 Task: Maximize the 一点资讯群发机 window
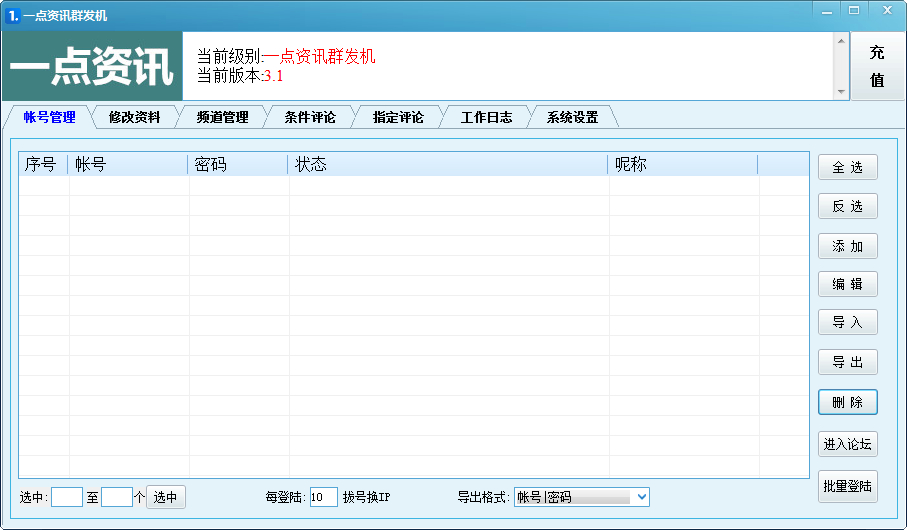click(x=854, y=10)
